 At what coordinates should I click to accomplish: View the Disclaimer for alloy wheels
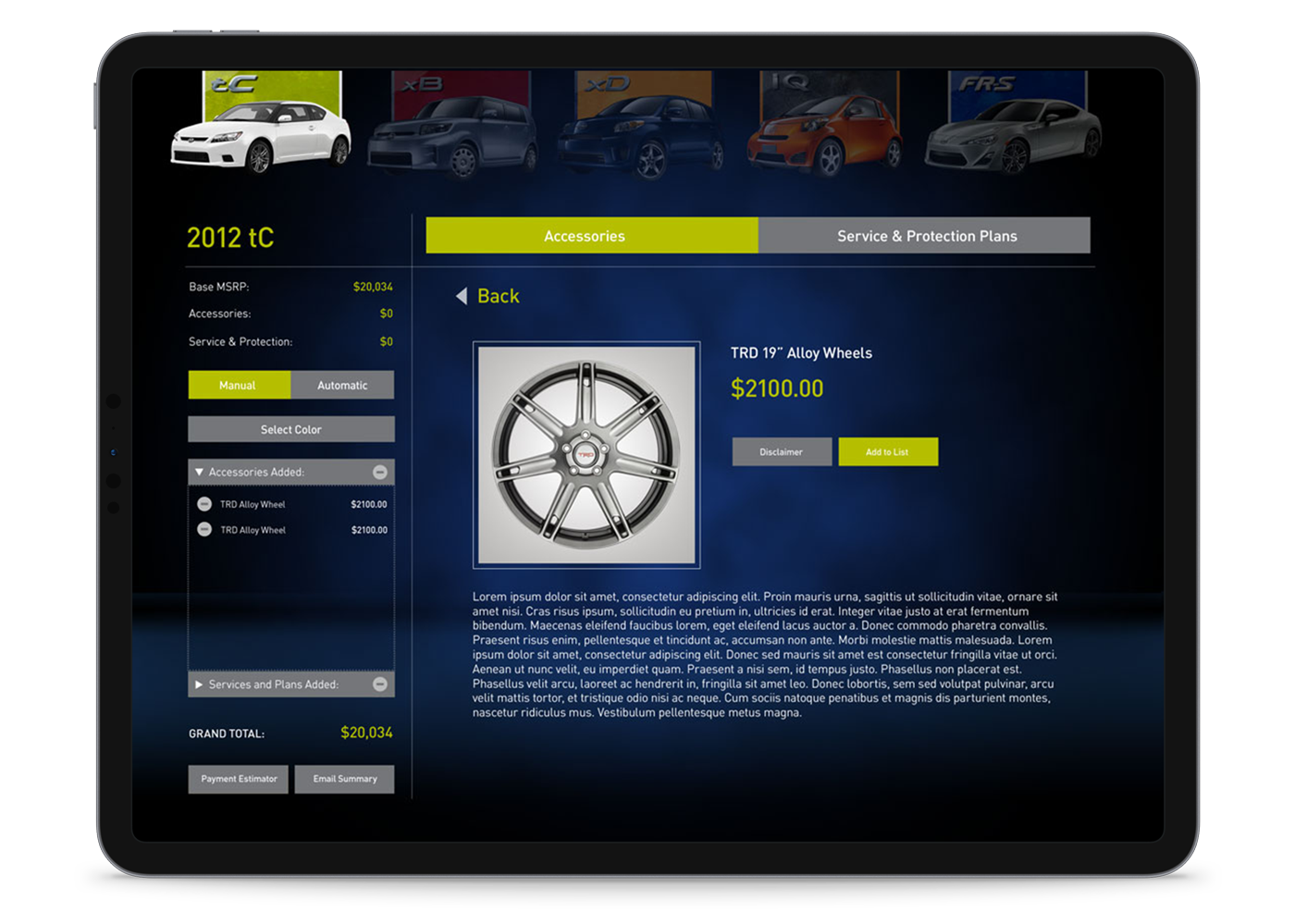point(782,451)
